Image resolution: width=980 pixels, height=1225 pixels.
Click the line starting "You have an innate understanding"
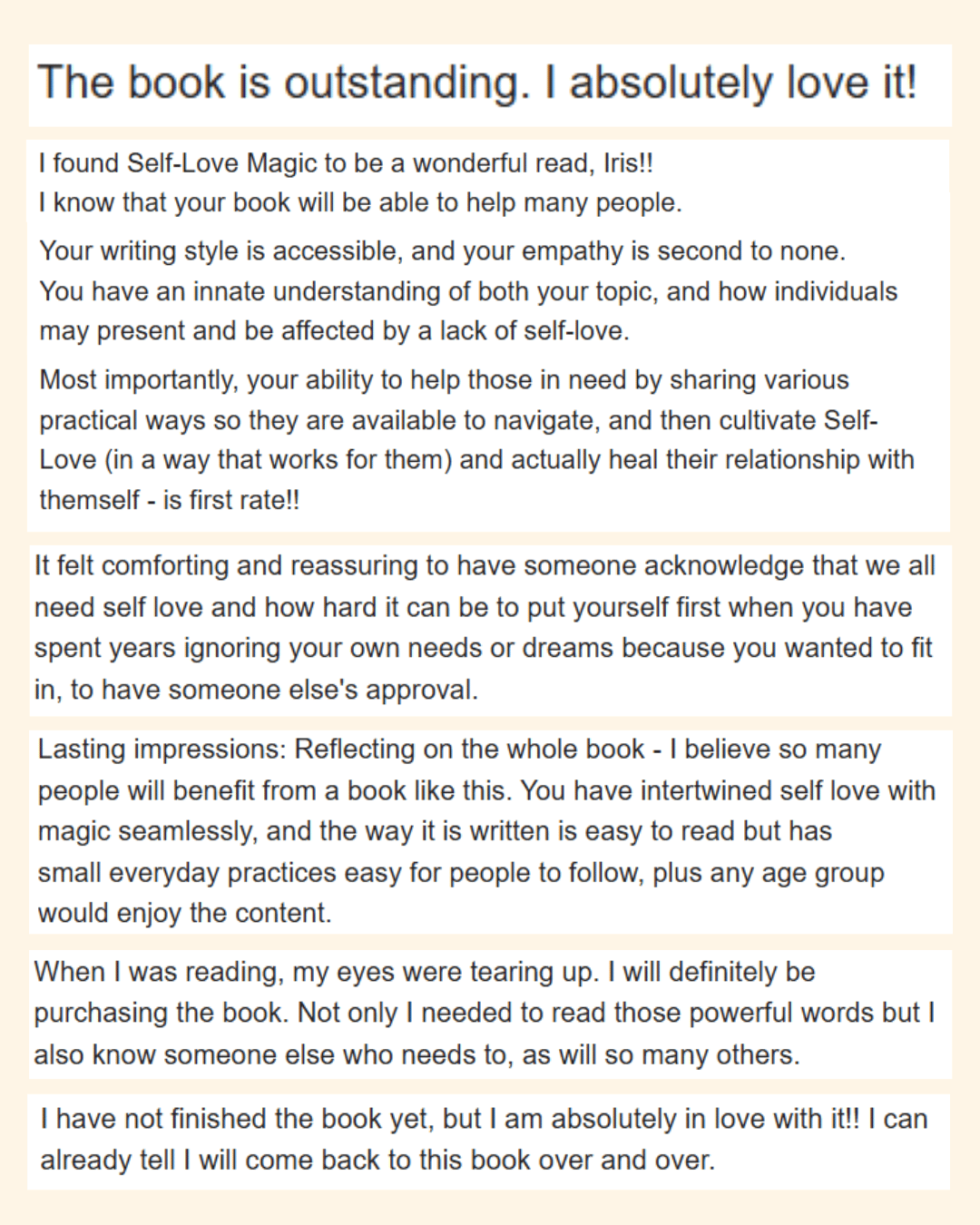467,291
